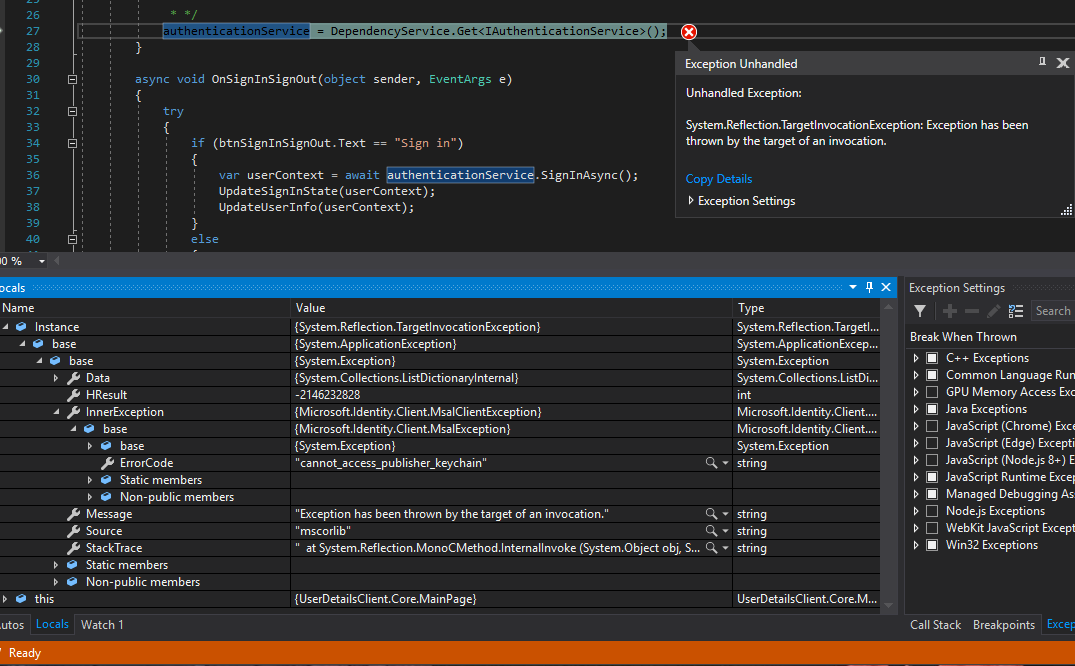This screenshot has width=1075, height=666.
Task: Expand the C++ Exceptions category
Action: [916, 358]
